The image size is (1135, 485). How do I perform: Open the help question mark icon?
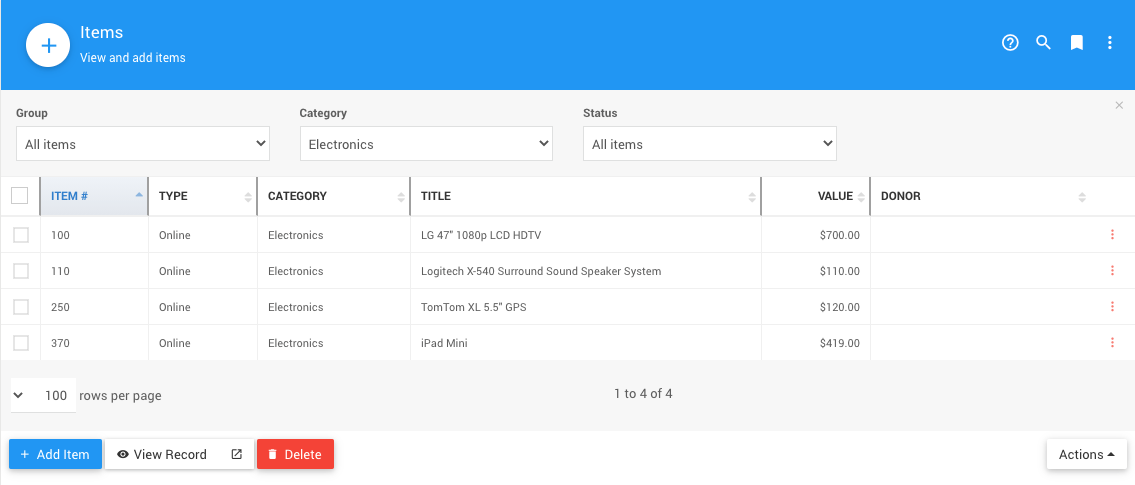[1010, 43]
